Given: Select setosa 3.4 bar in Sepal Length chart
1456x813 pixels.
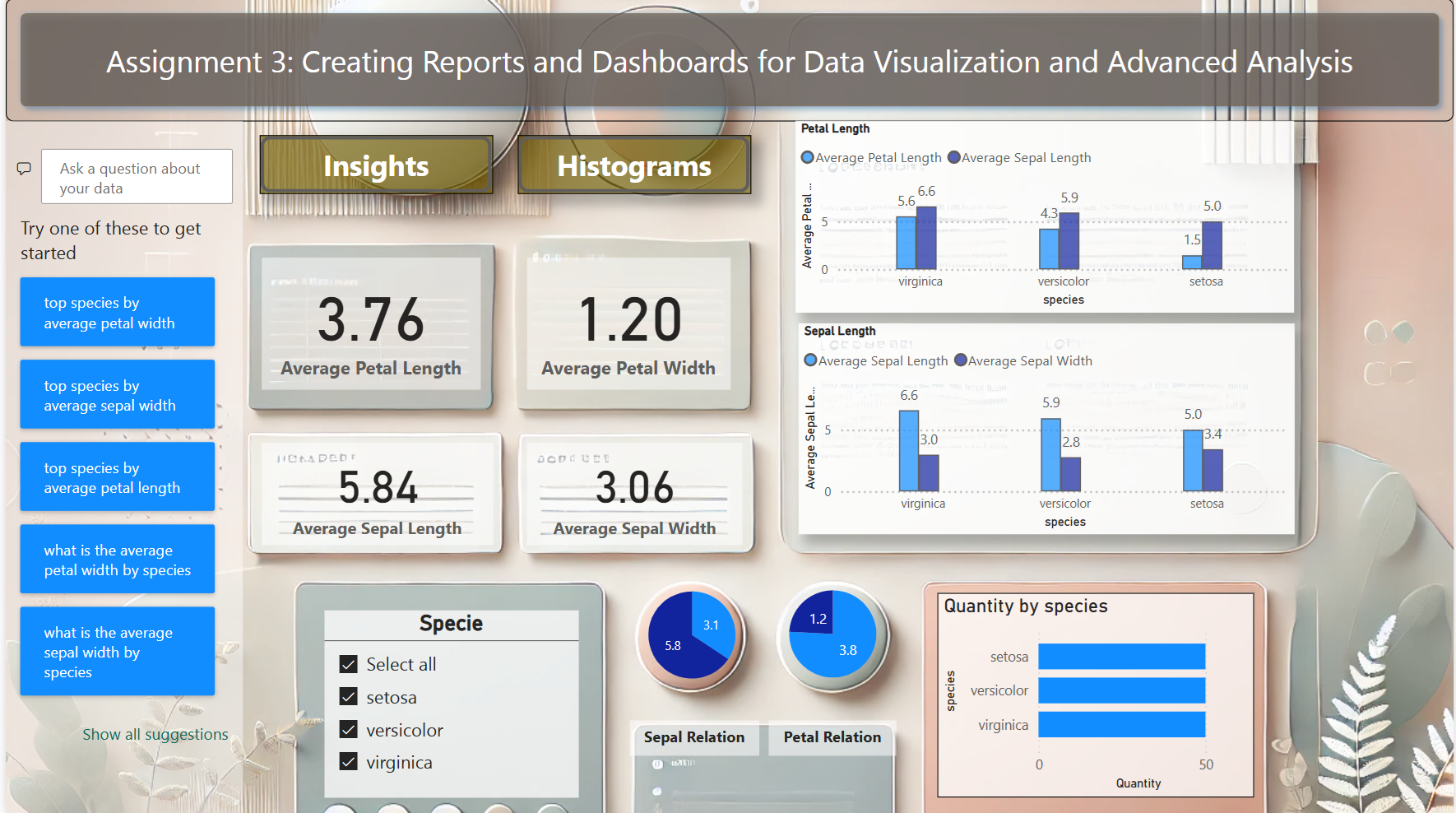Looking at the screenshot, I should (x=1213, y=471).
